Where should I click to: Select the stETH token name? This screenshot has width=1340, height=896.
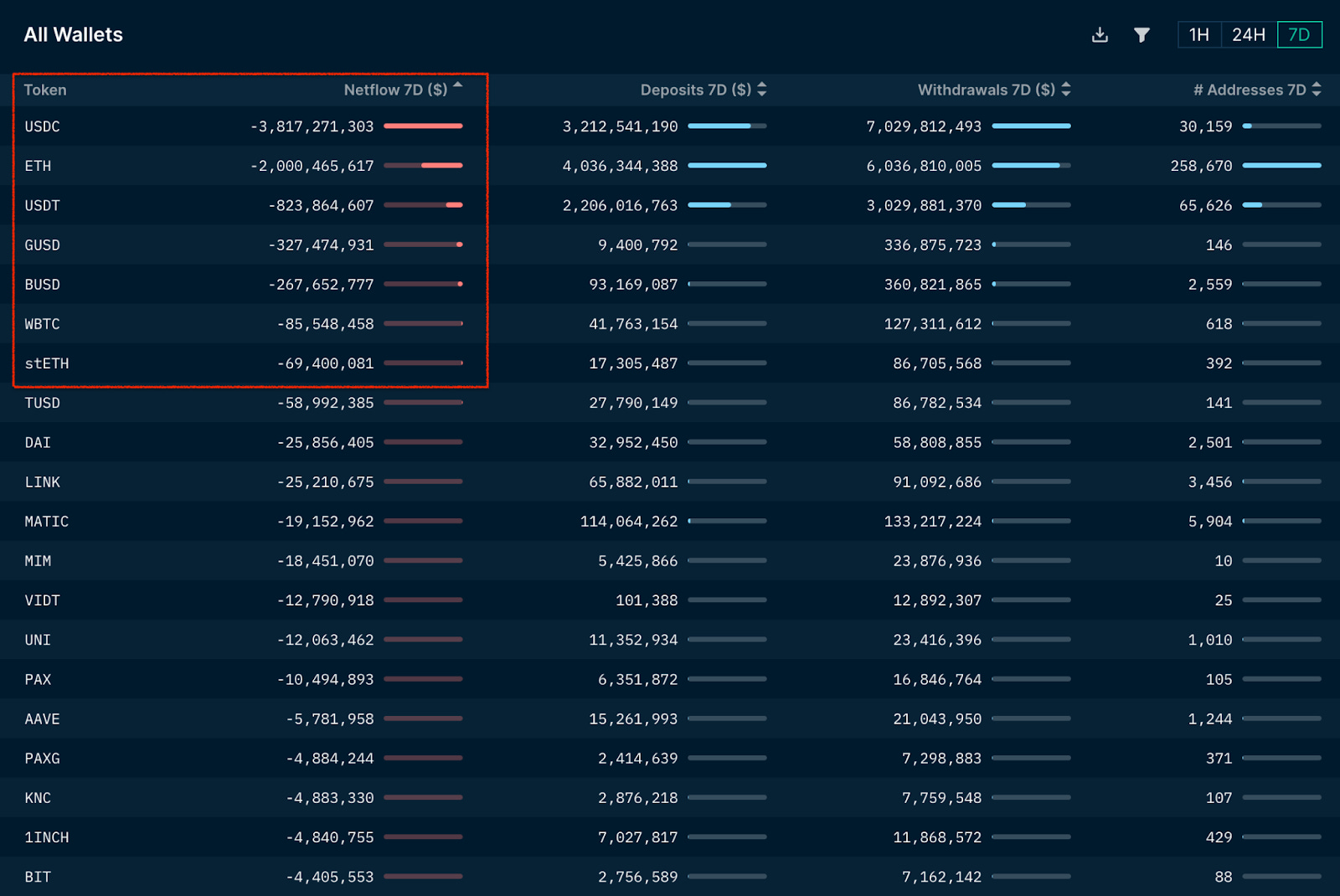click(47, 363)
